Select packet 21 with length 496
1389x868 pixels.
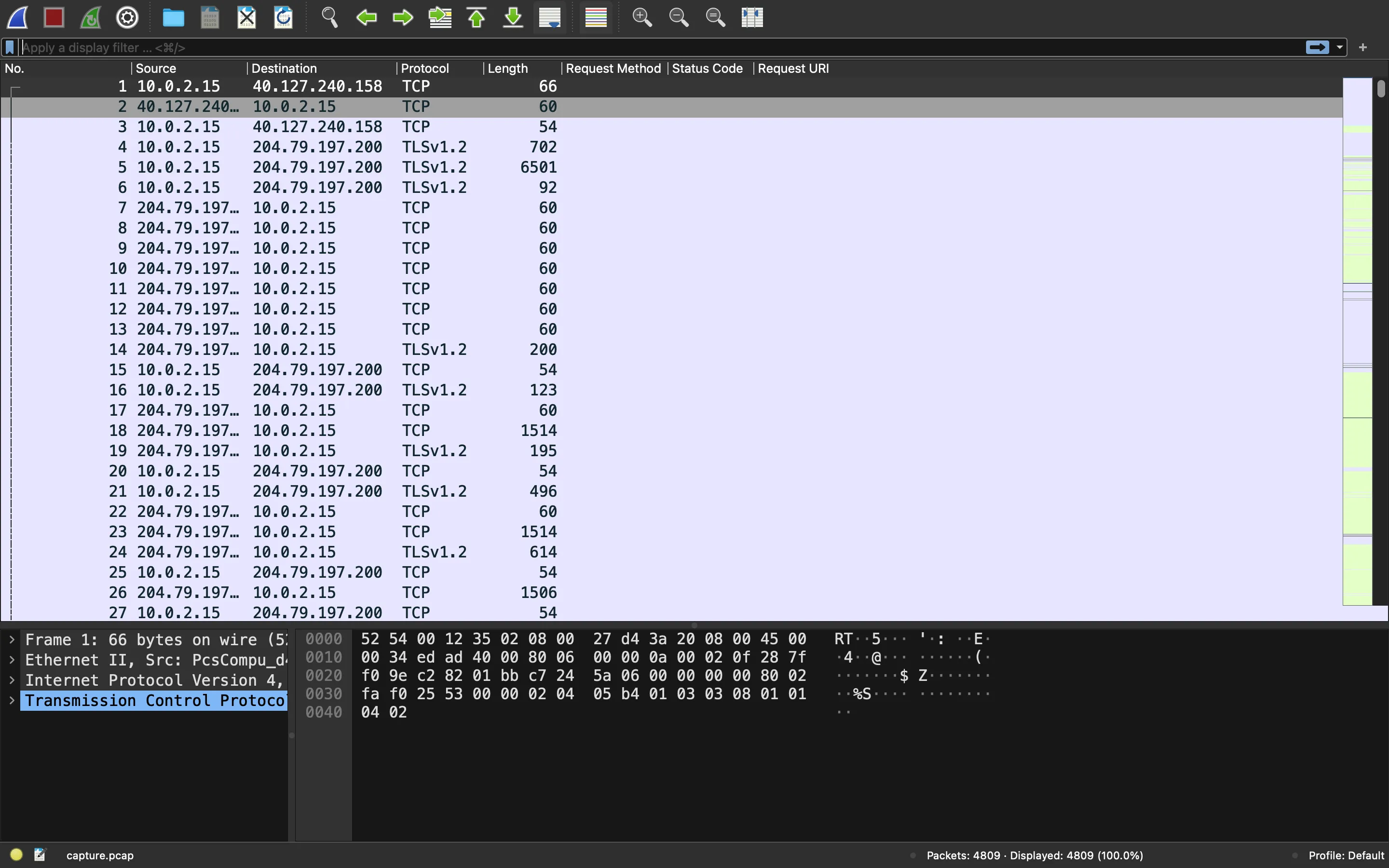tap(671, 491)
